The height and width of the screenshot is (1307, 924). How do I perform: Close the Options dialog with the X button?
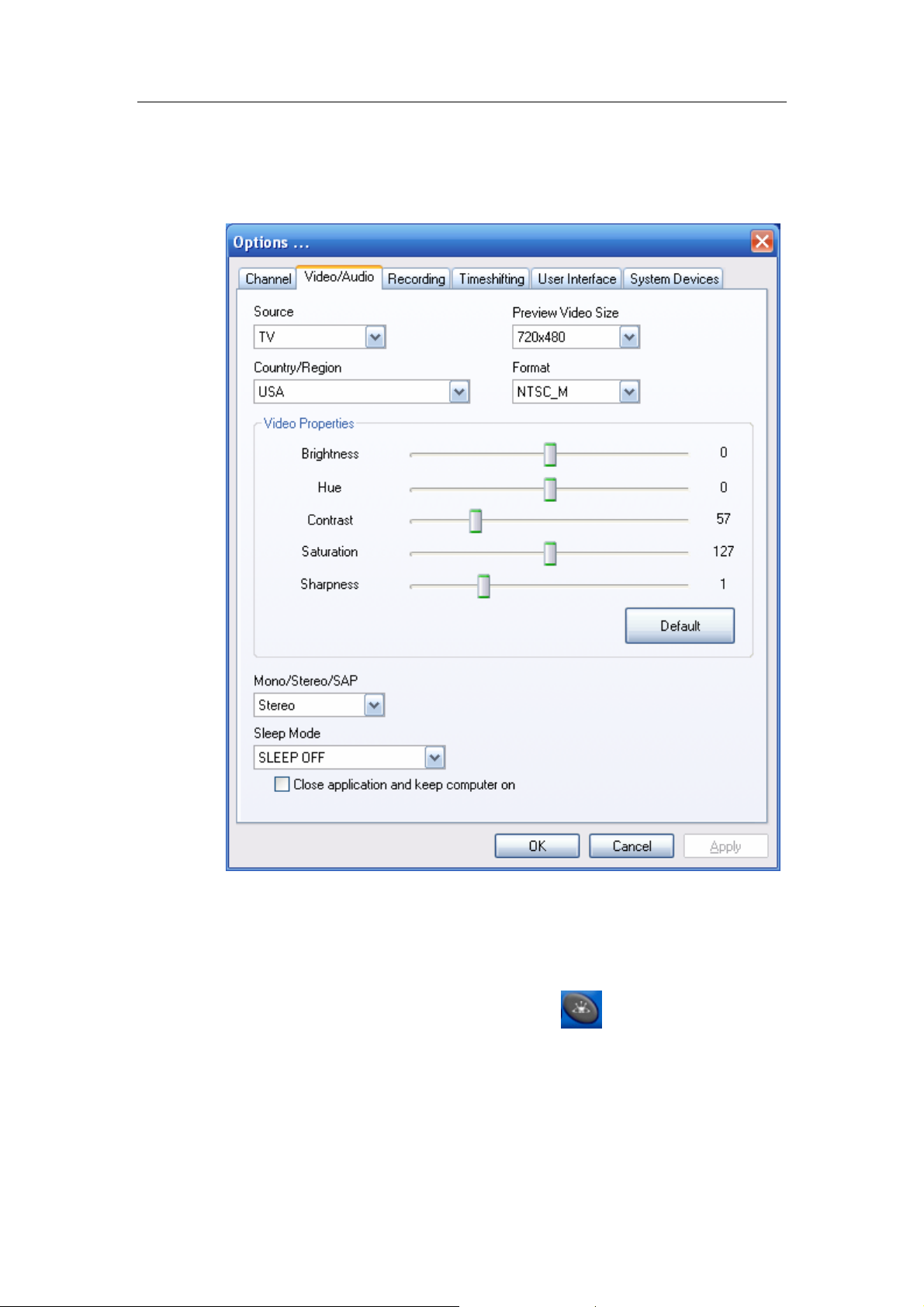tap(762, 241)
